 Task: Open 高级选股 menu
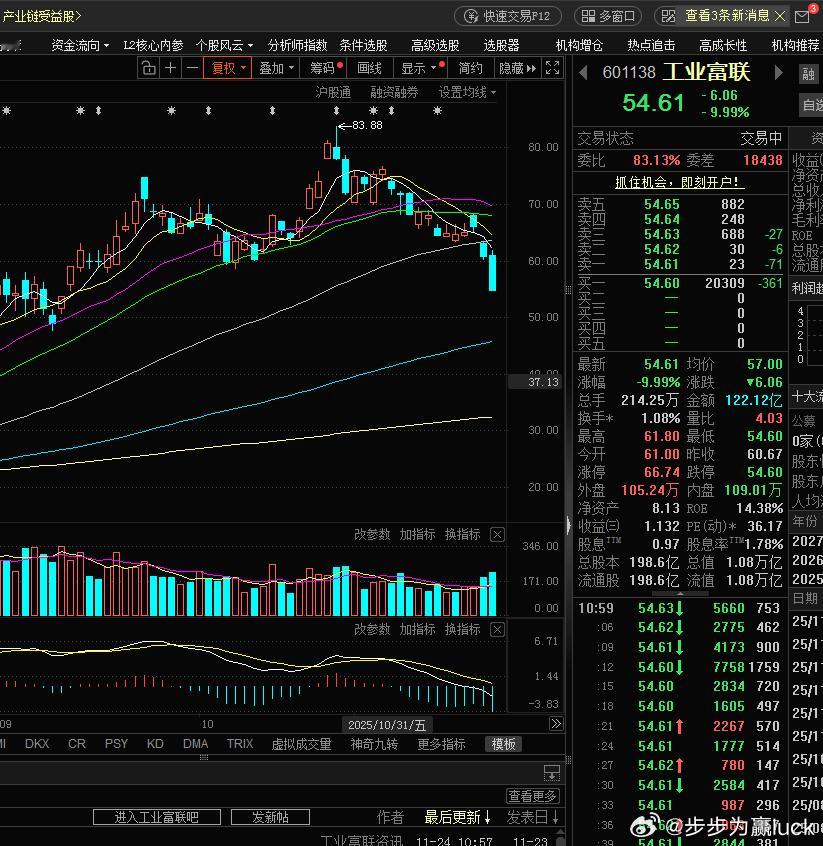[x=435, y=45]
